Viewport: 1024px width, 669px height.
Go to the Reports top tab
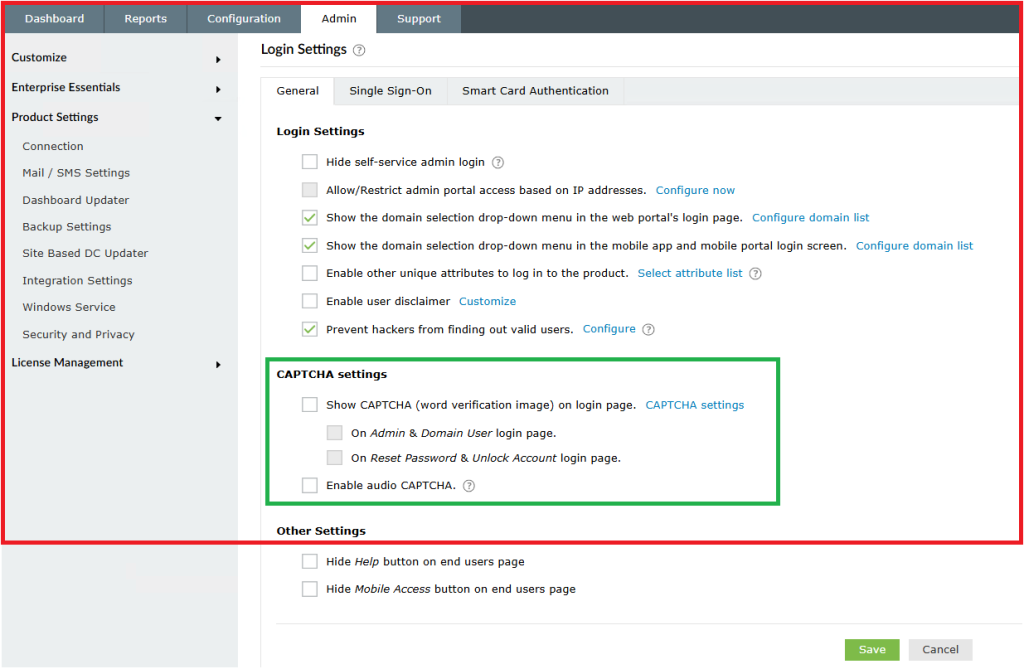tap(146, 19)
